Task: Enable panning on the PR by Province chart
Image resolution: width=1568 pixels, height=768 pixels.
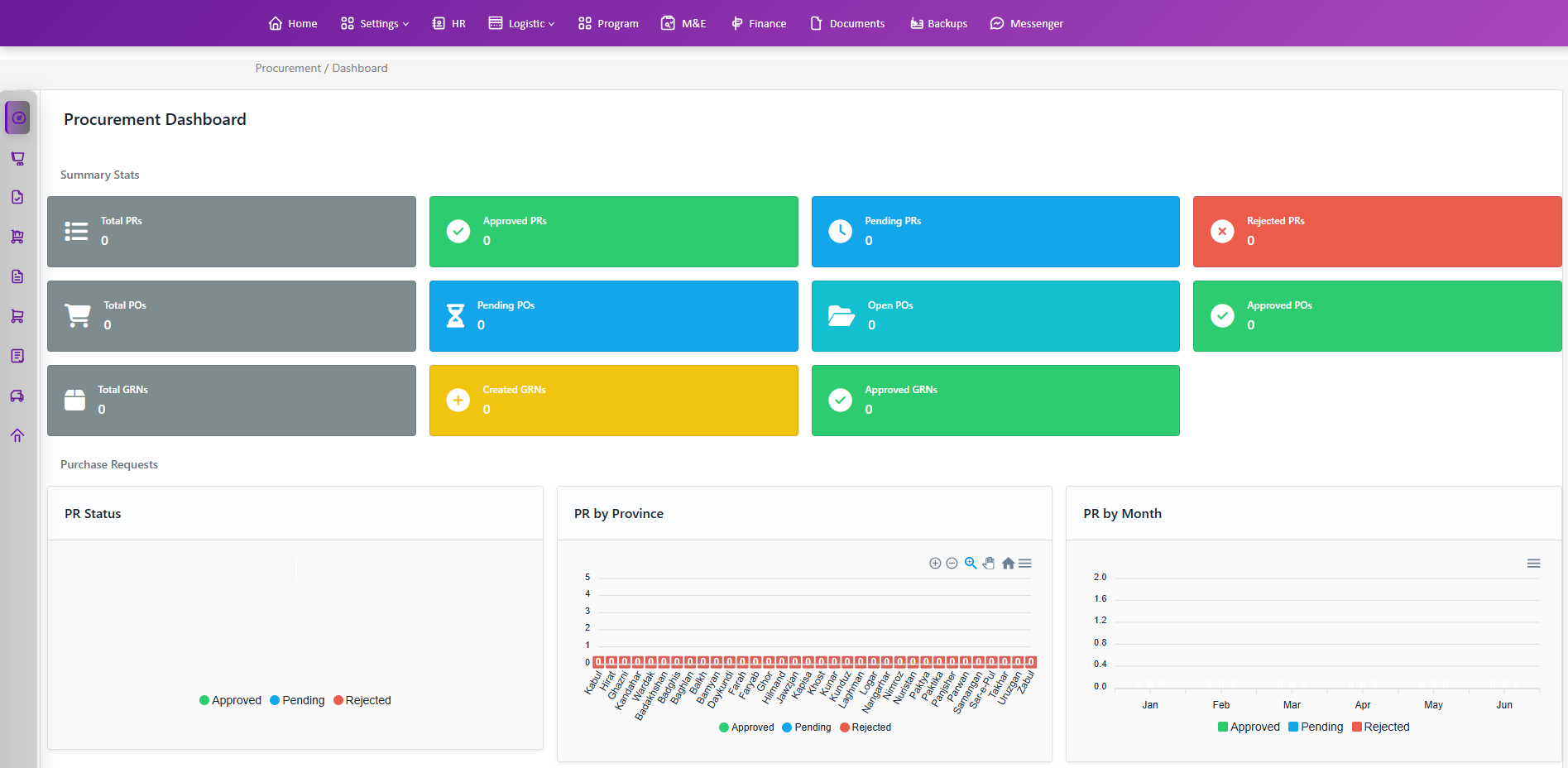Action: click(989, 563)
